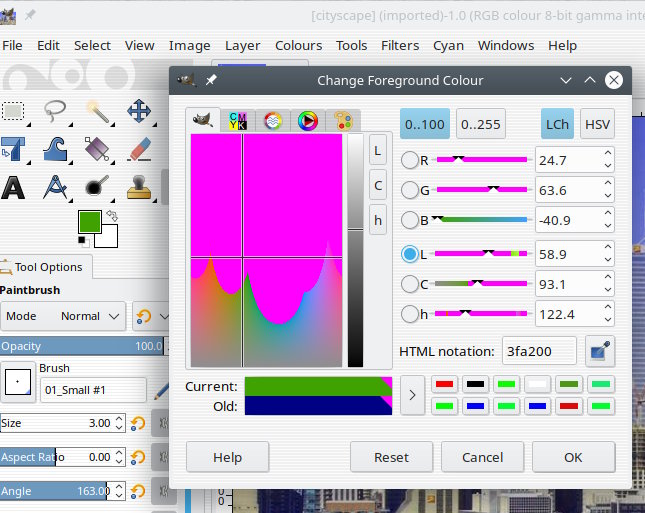
Task: Click the colour picker eyedropper button
Action: (600, 351)
